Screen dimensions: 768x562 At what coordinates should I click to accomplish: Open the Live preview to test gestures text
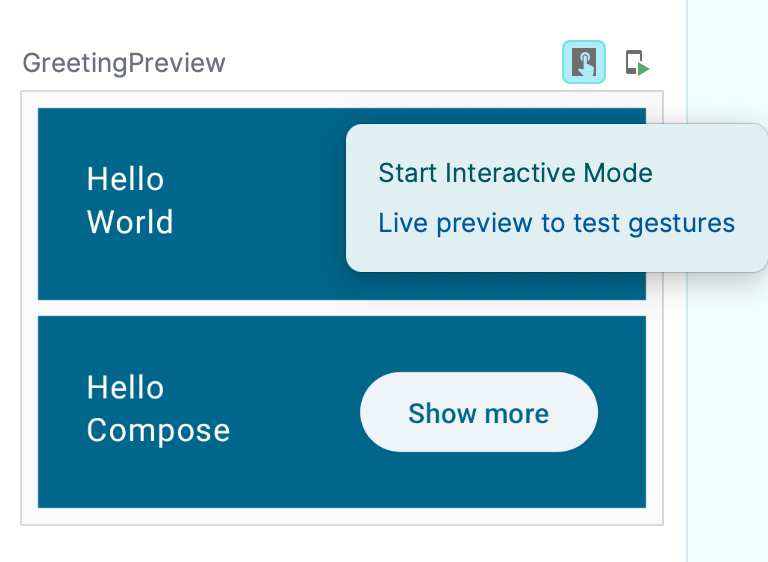(x=556, y=223)
